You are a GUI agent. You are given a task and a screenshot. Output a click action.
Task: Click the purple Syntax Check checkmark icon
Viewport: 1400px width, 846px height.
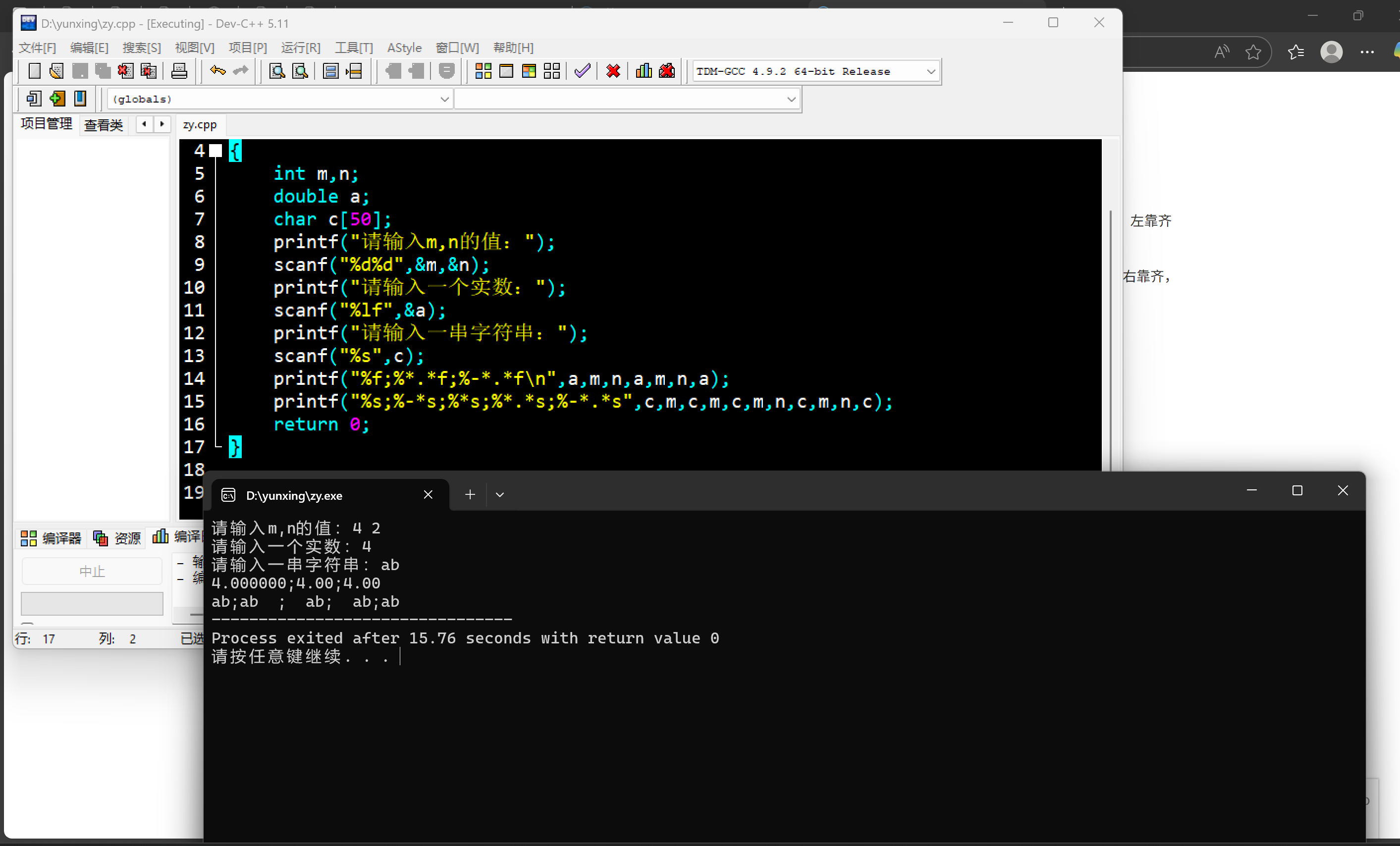(582, 71)
